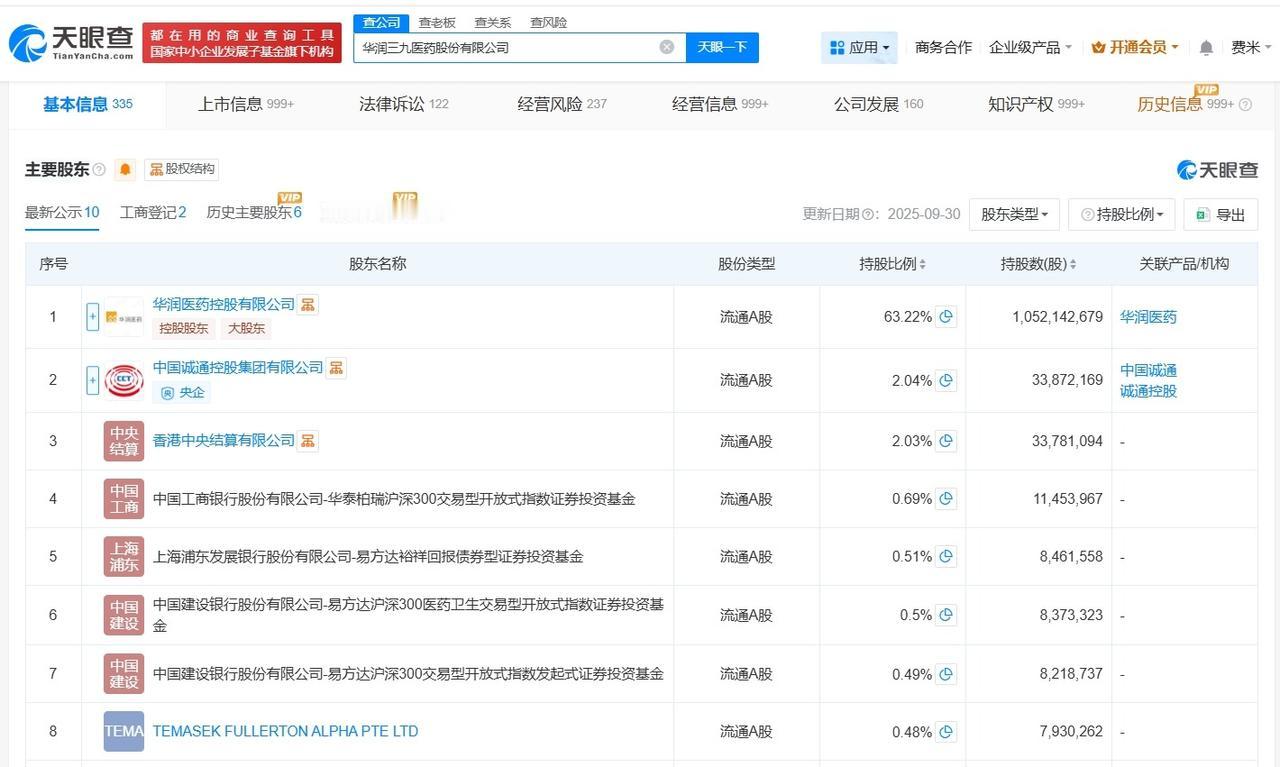
Task: Click the orange alert bell beside 主要股东
Action: pos(125,169)
